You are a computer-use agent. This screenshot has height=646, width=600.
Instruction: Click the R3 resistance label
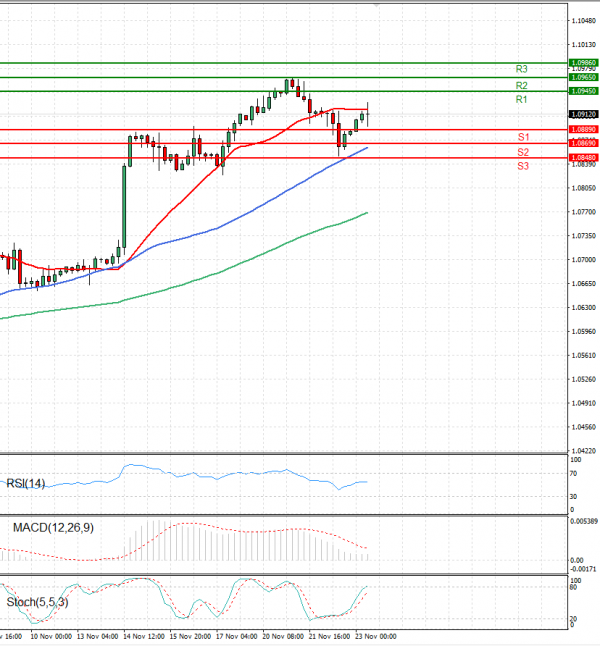tap(521, 69)
